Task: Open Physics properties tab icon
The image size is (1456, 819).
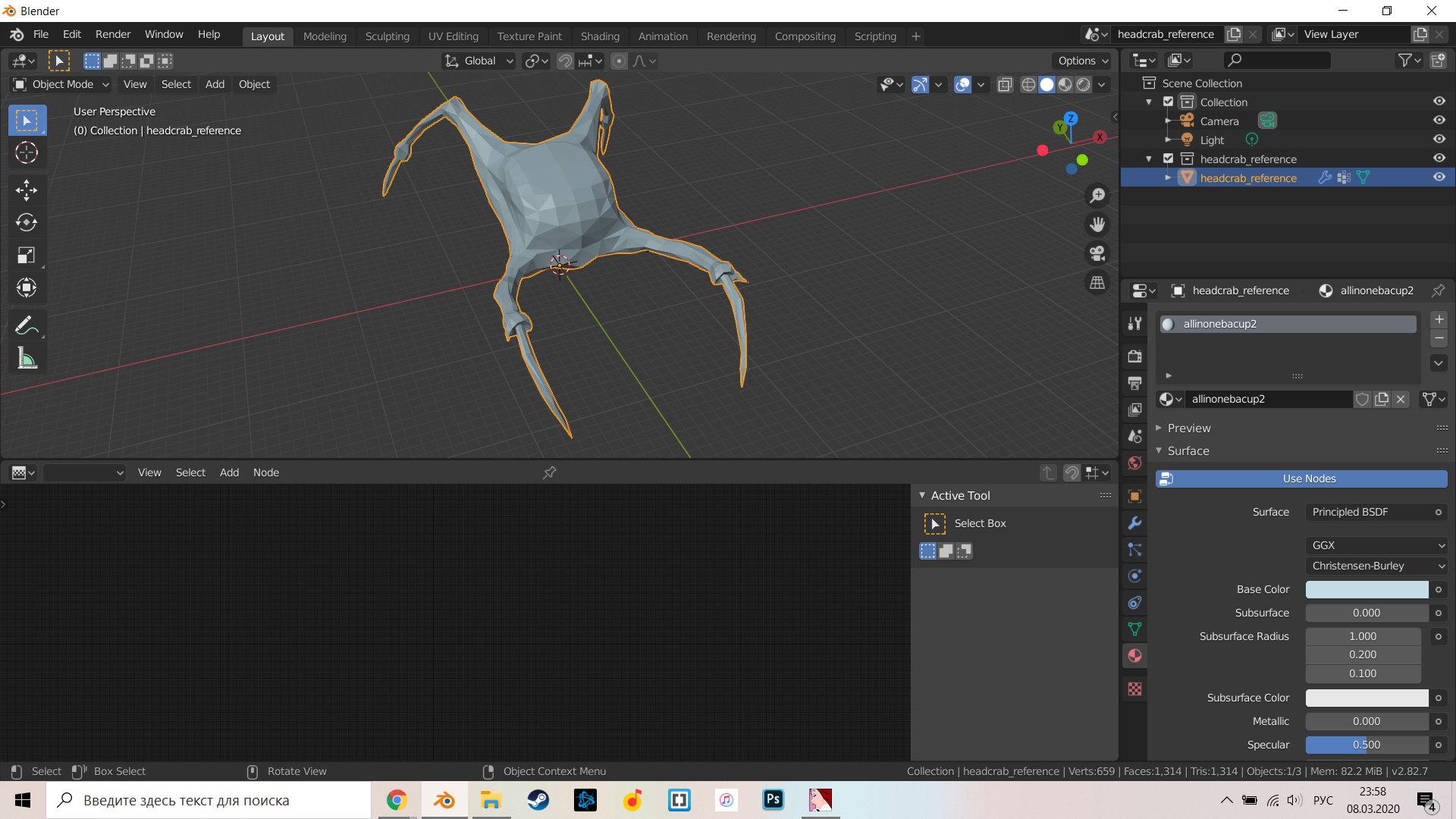Action: coord(1134,576)
